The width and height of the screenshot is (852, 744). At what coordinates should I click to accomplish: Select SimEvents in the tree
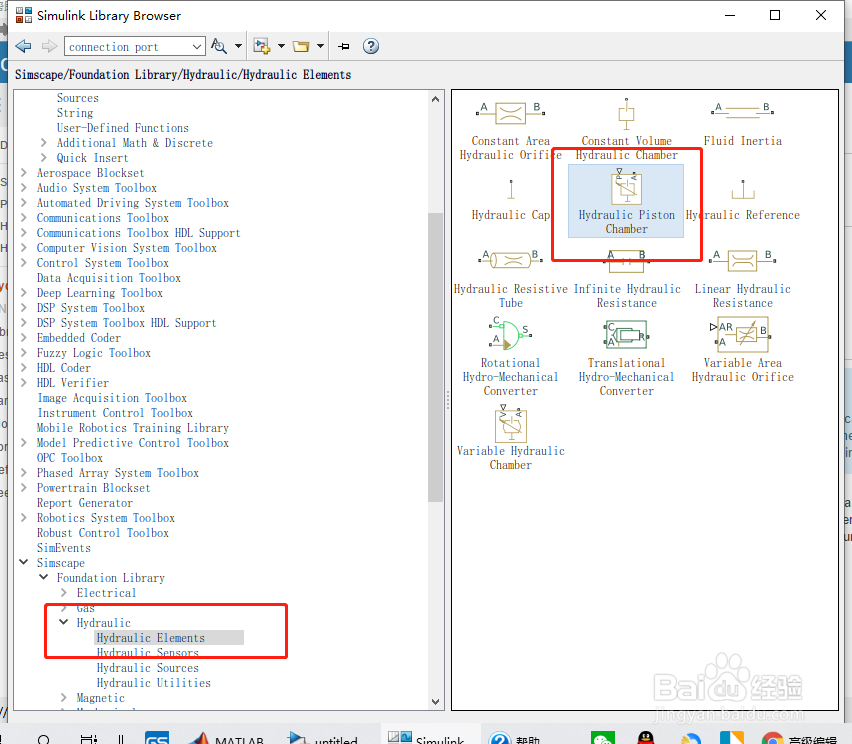(x=64, y=548)
